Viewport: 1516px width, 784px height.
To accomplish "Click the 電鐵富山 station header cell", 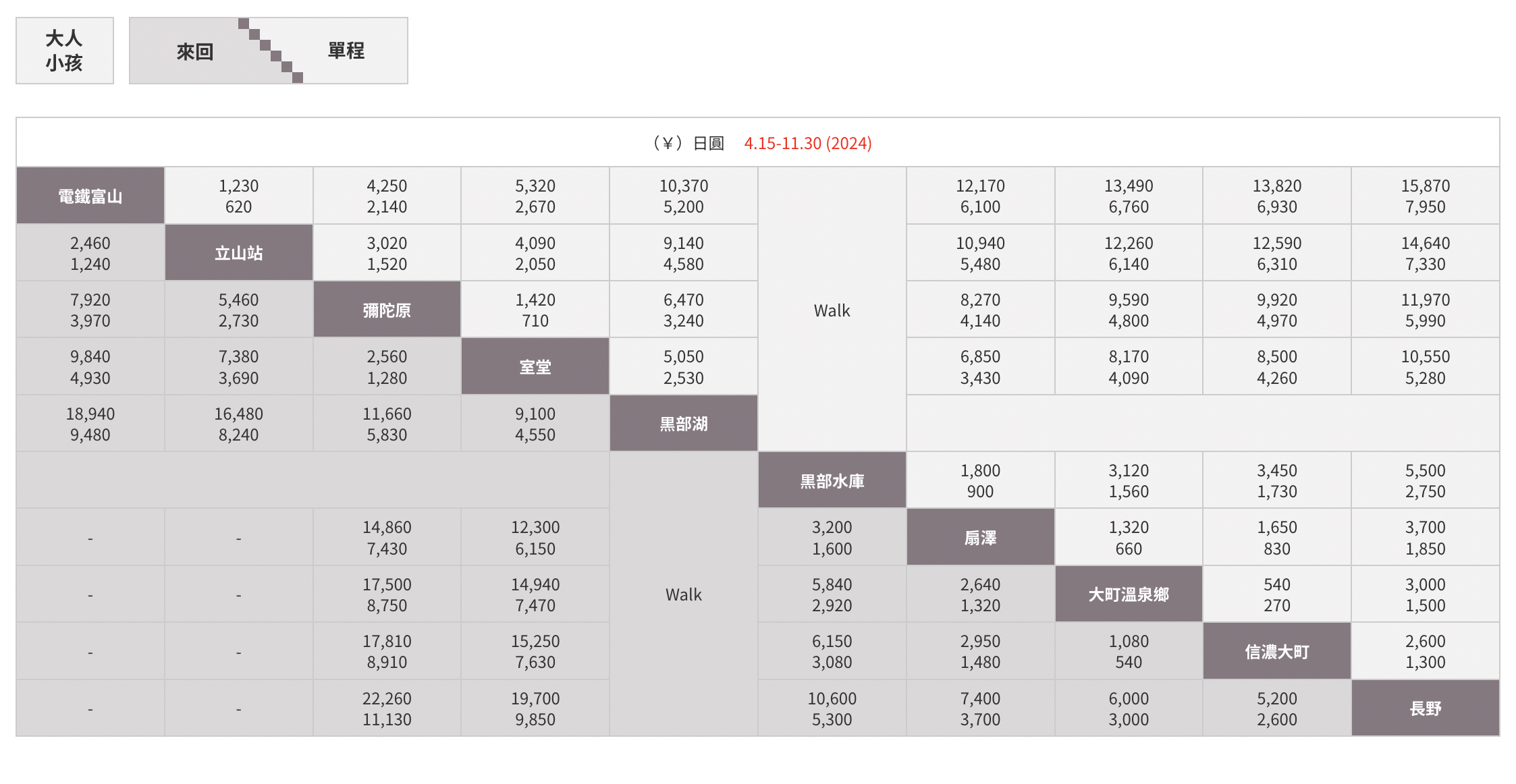I will [90, 196].
